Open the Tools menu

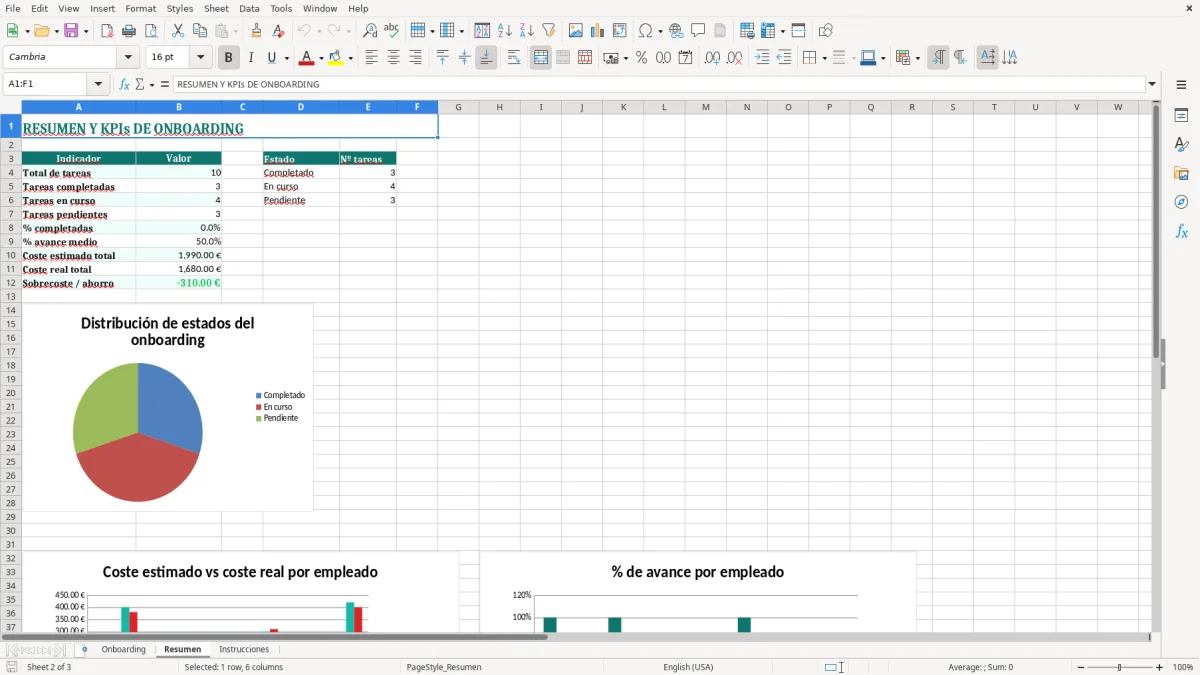pyautogui.click(x=281, y=8)
